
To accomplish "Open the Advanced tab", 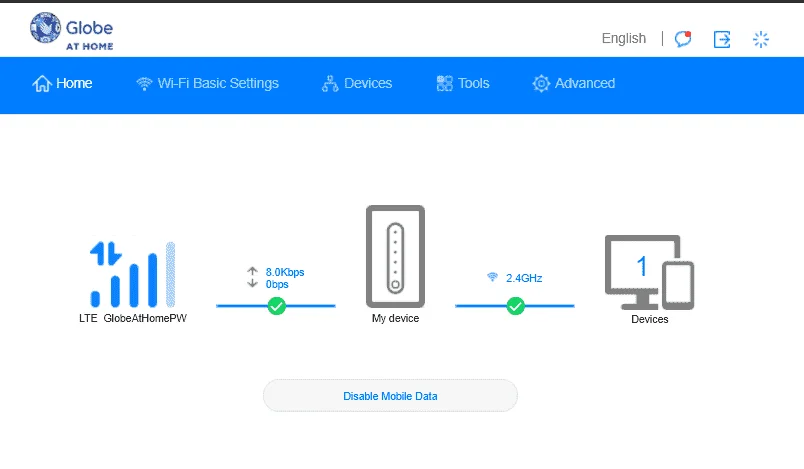I will tap(574, 84).
